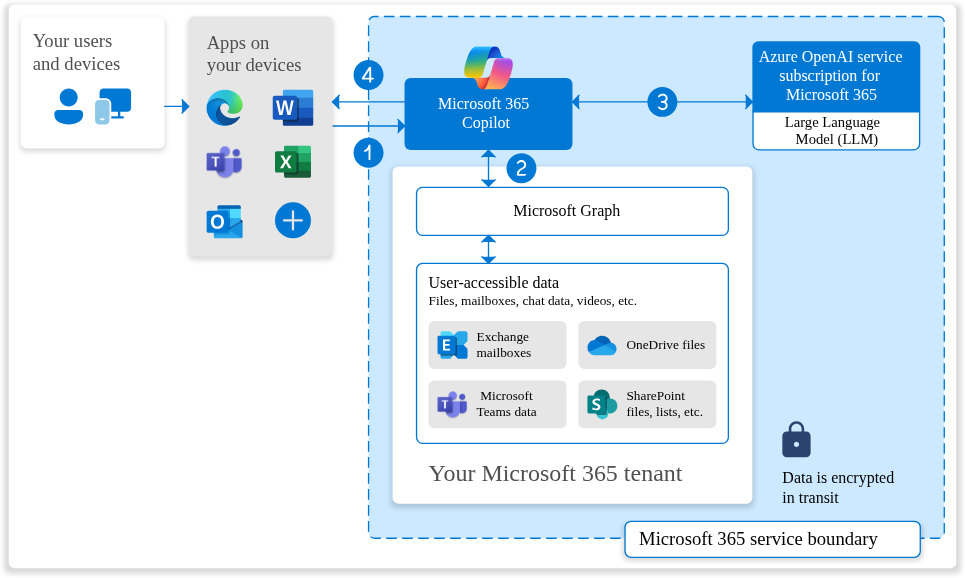Open the Excel app icon
This screenshot has width=965, height=578.
(x=292, y=162)
